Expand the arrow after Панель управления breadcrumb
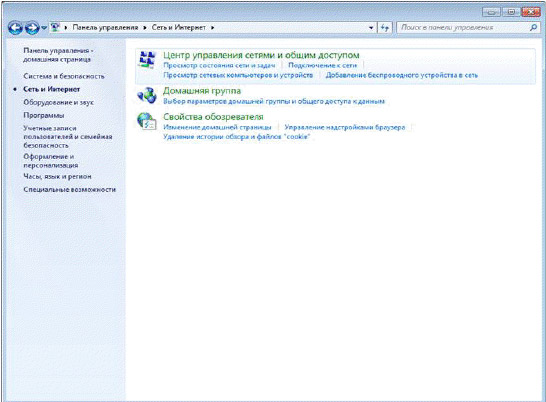Screen dimensions: 546x402 [x=145, y=28]
